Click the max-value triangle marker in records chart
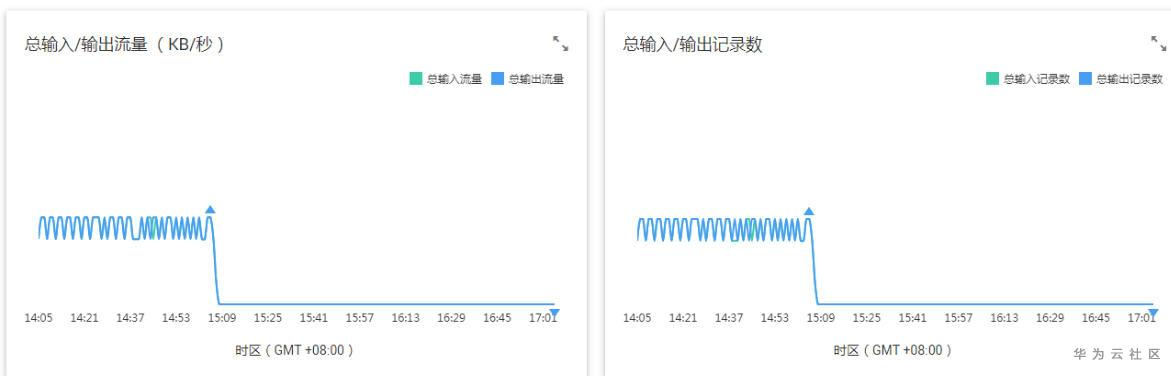 (808, 211)
